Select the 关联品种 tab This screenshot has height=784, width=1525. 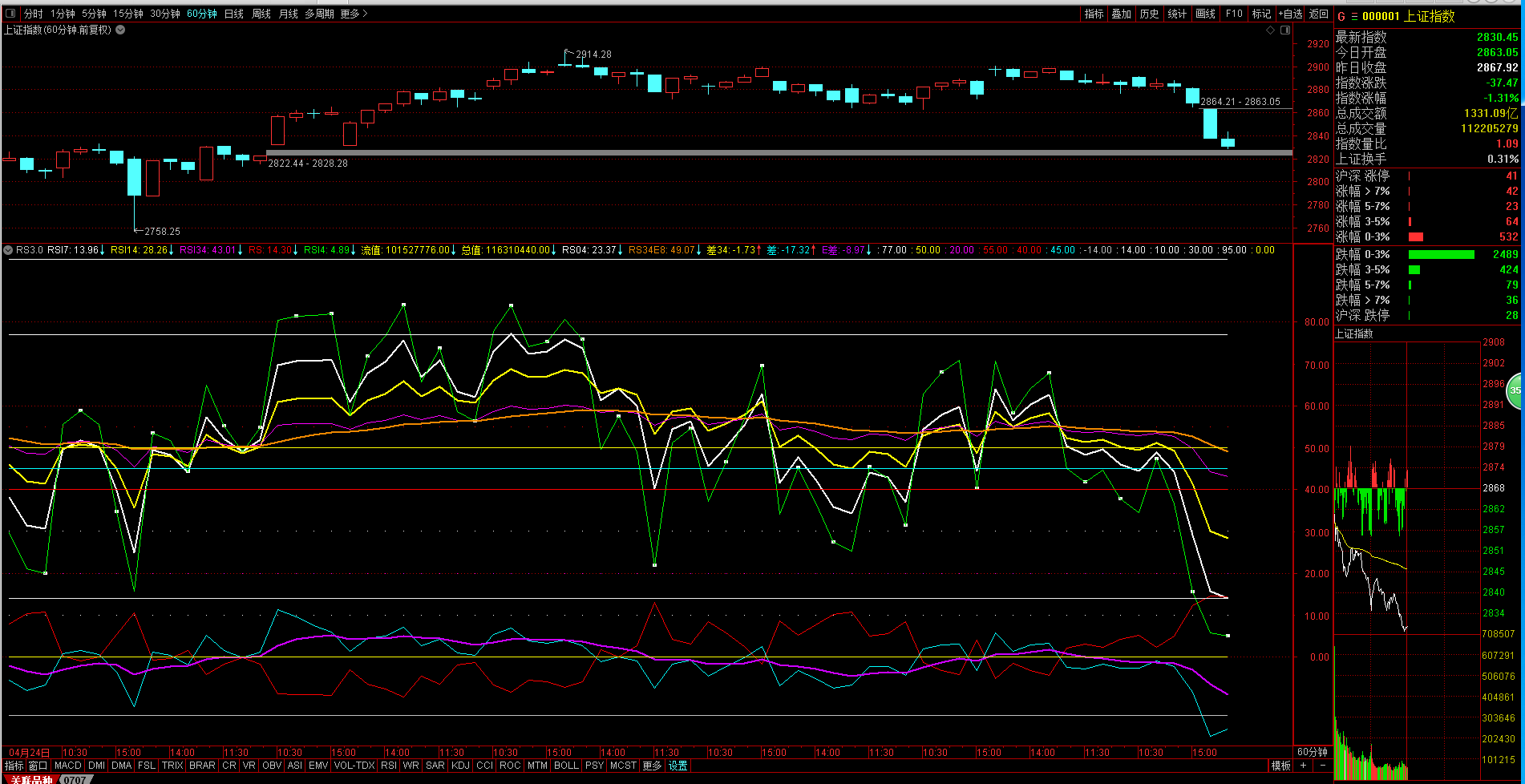32,779
